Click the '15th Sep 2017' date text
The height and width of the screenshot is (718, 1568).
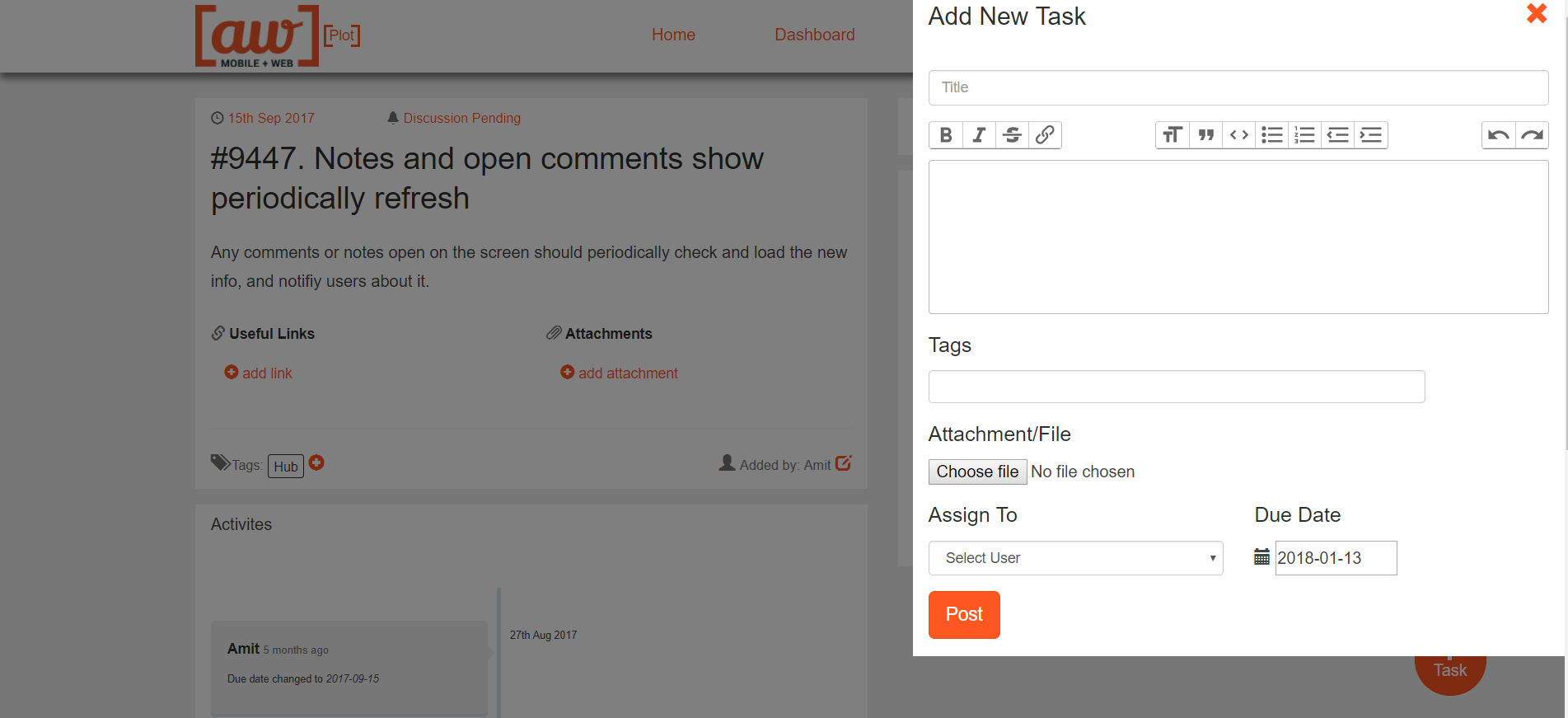[271, 118]
